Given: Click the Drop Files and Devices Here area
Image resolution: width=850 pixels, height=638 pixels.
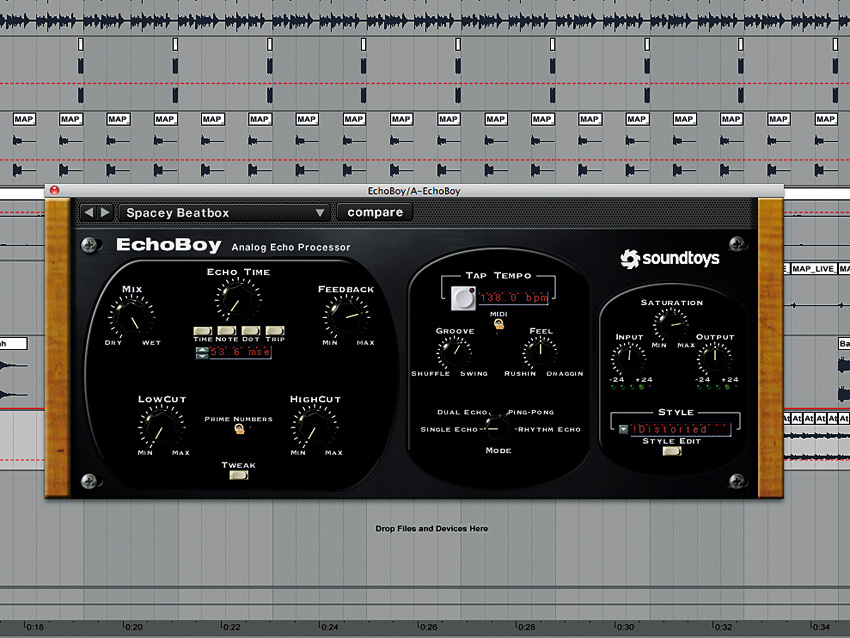Looking at the screenshot, I should click(432, 529).
